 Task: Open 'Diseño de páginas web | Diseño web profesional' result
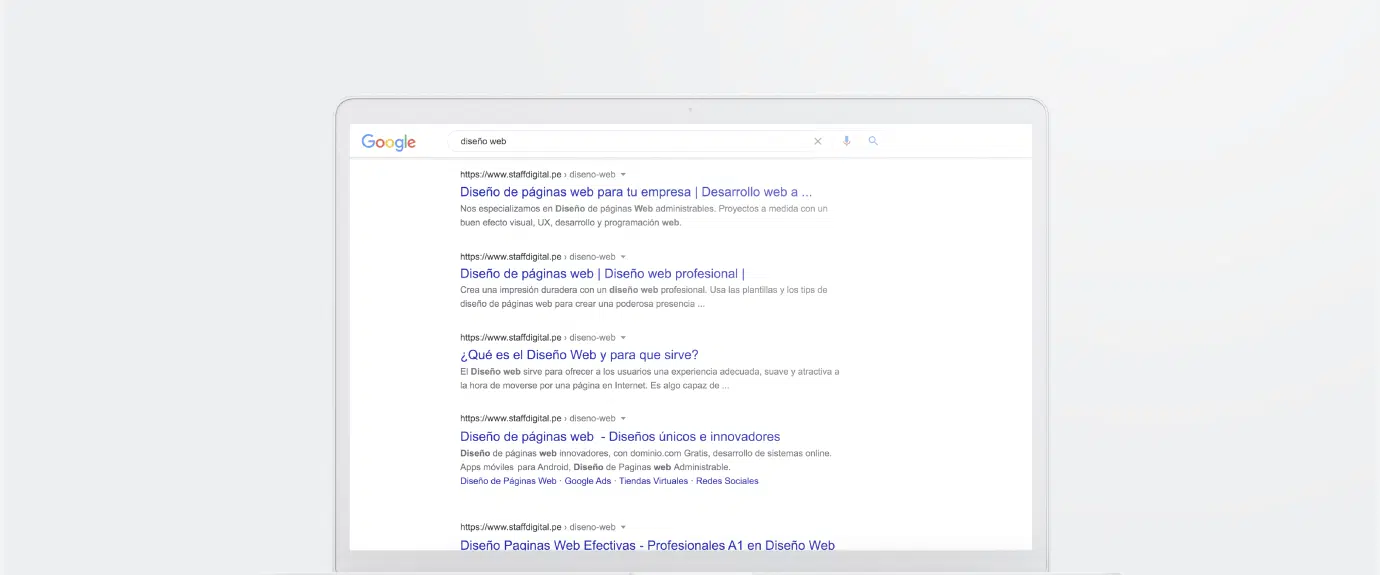(x=602, y=274)
